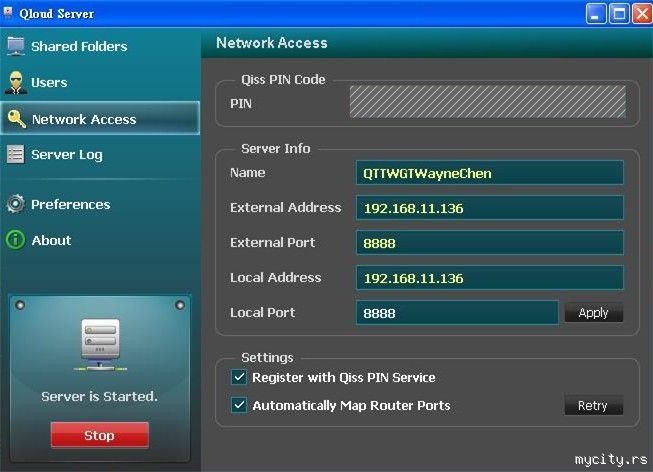Click the Server Log list icon
The width and height of the screenshot is (653, 472).
click(x=15, y=154)
